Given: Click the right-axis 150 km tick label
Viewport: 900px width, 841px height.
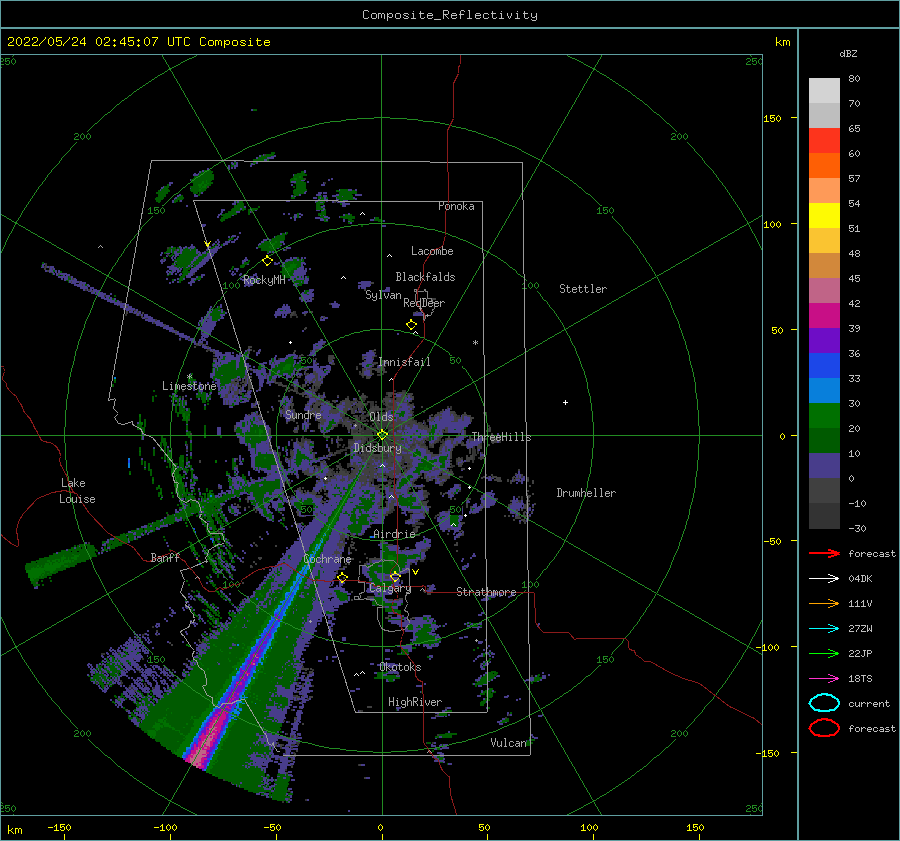Looking at the screenshot, I should pos(772,118).
